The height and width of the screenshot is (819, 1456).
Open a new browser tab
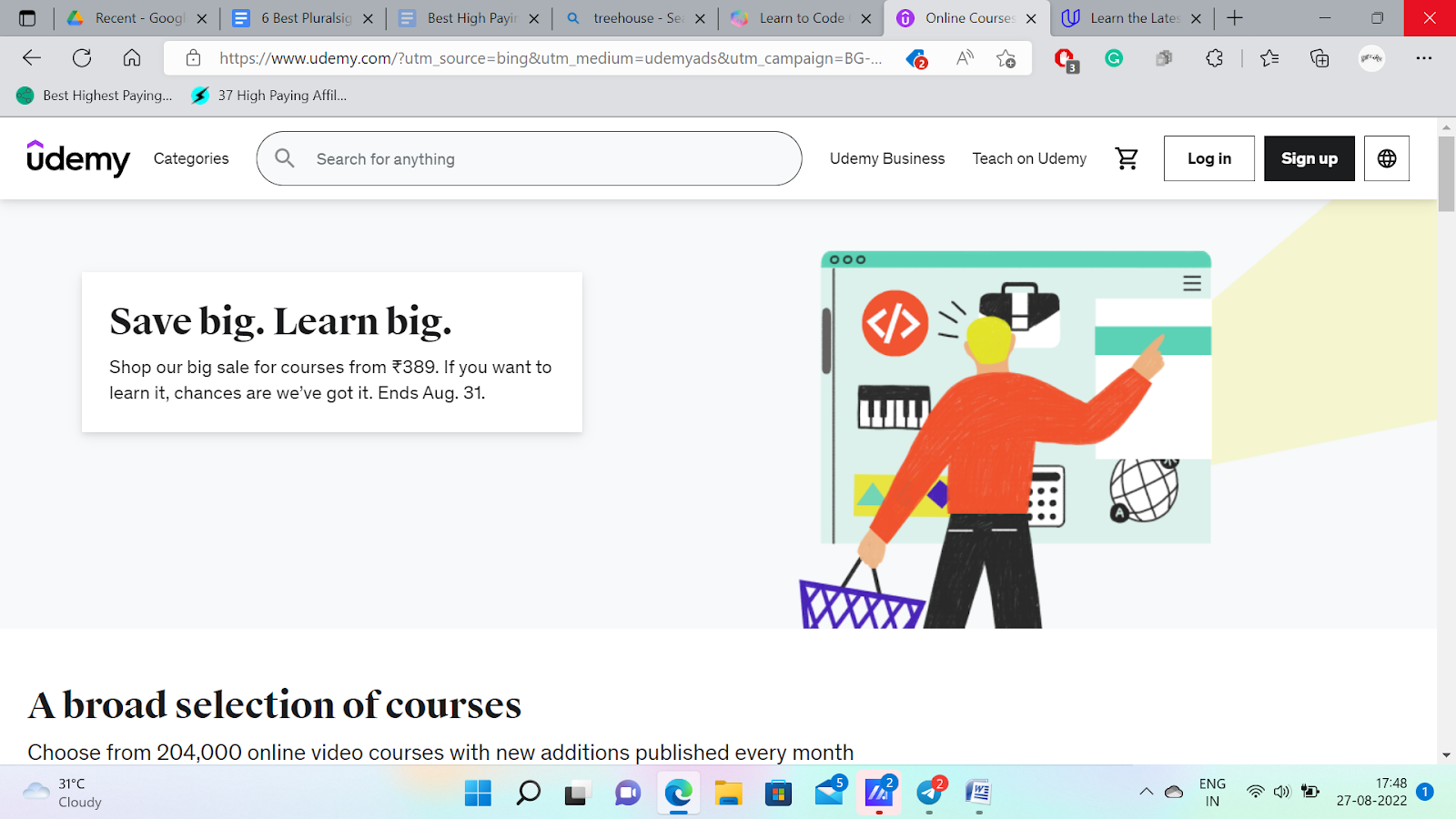(1235, 18)
